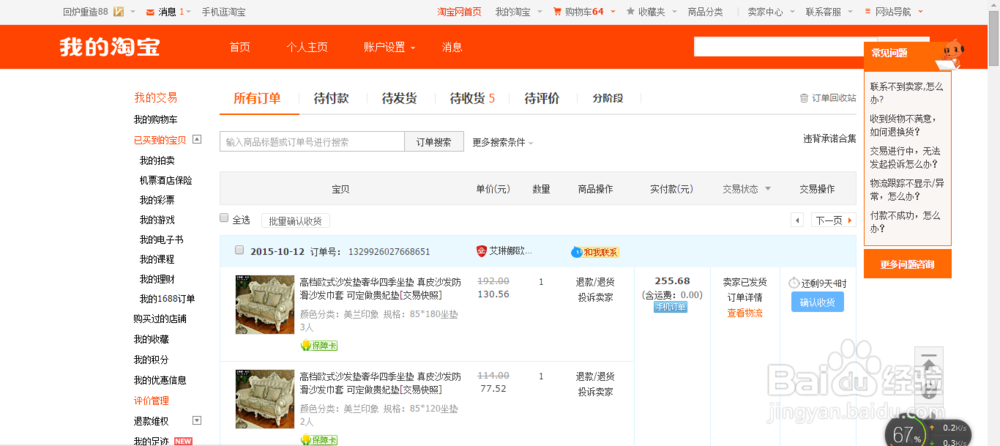The height and width of the screenshot is (446, 1000).
Task: Click the message envelope icon
Action: [150, 11]
